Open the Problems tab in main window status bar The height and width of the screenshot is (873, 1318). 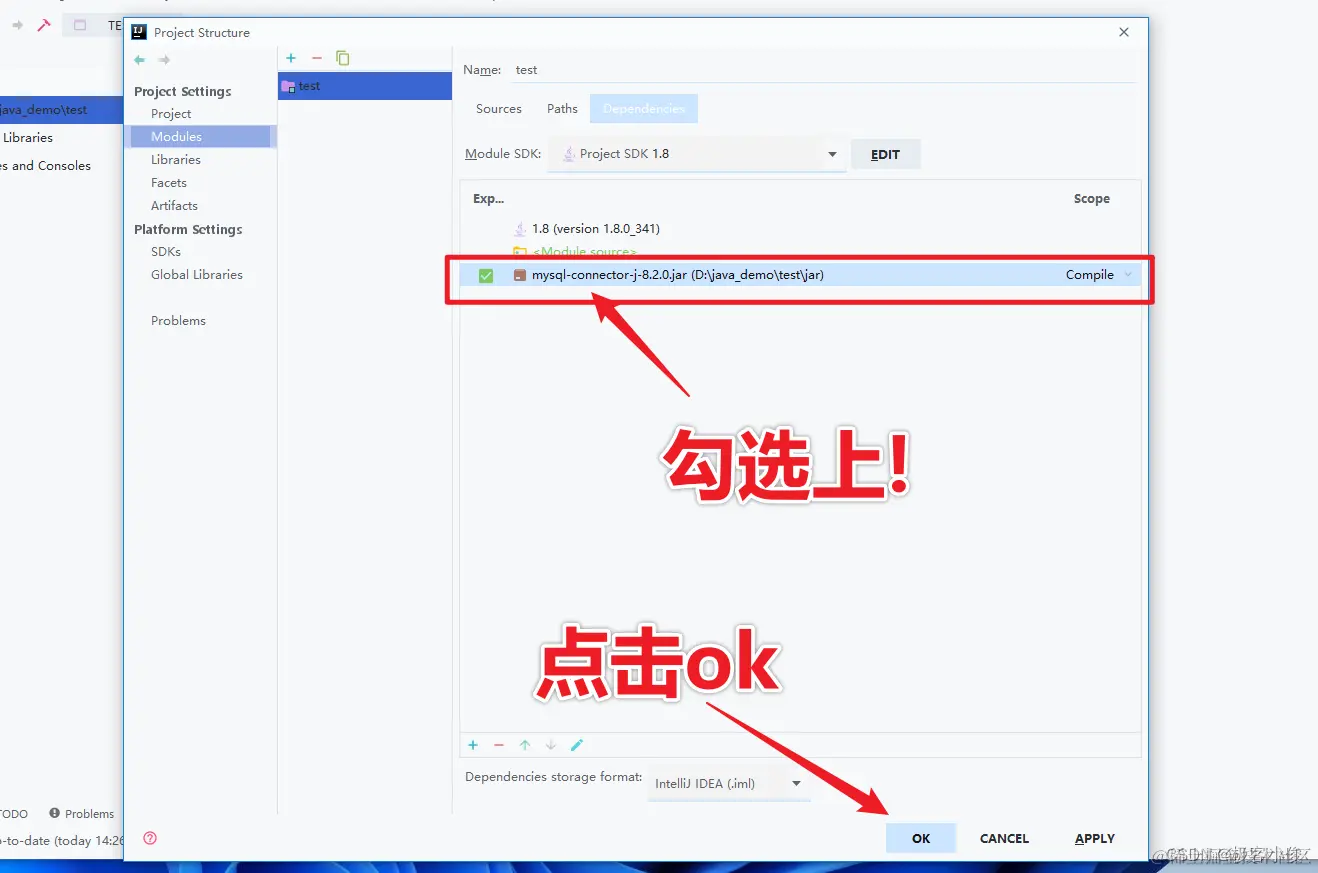(x=82, y=814)
